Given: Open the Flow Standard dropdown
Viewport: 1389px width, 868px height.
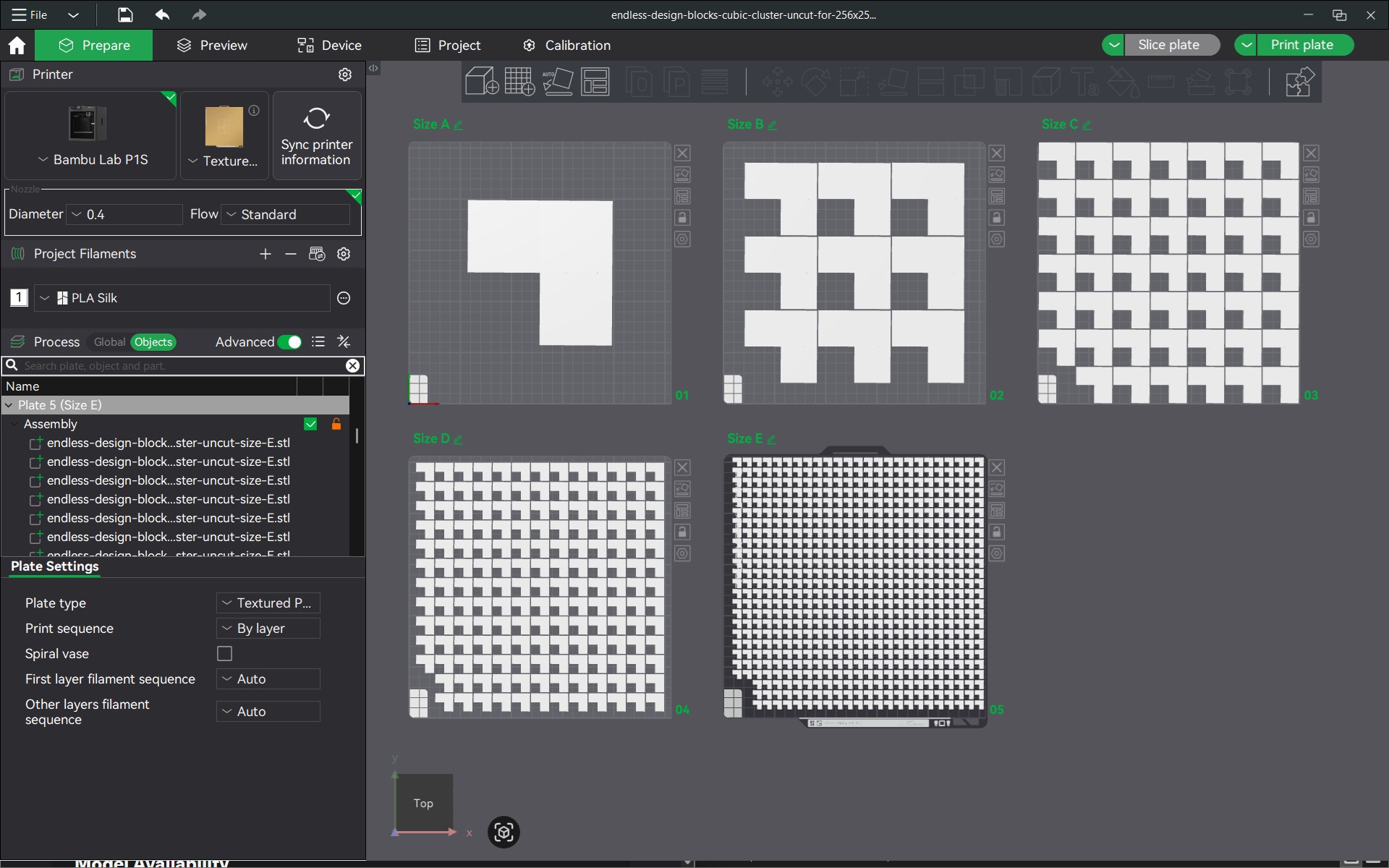Looking at the screenshot, I should point(286,214).
